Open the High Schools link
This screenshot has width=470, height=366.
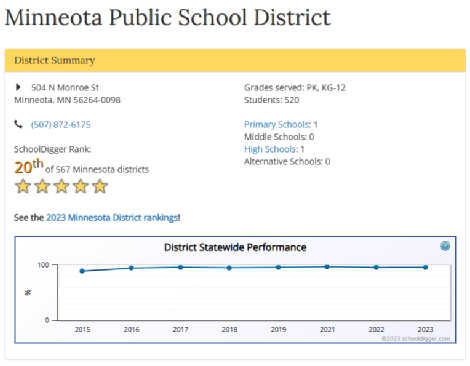click(270, 149)
